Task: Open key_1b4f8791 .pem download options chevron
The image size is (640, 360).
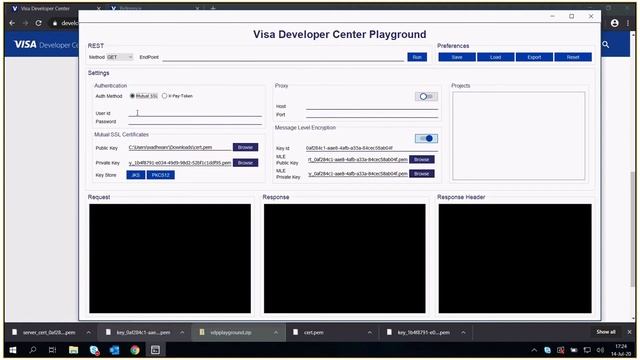Action: click(463, 332)
